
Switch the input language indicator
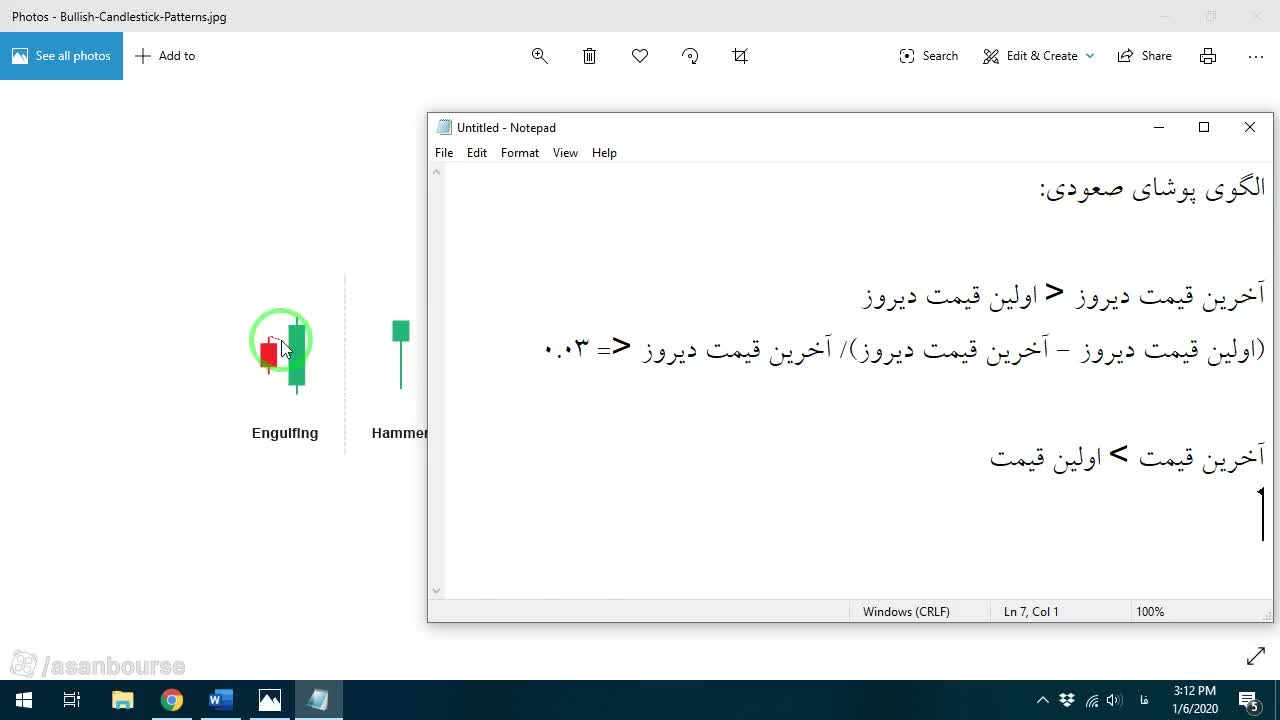pos(1144,700)
